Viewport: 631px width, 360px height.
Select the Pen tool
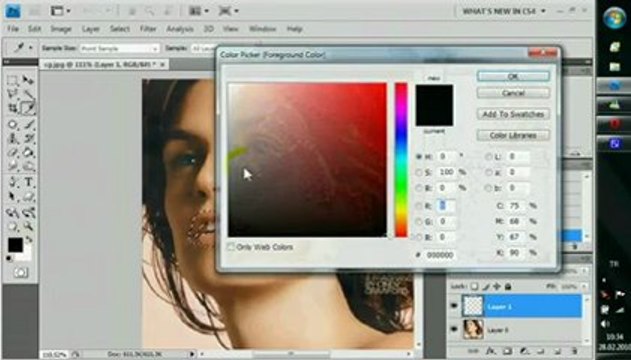coord(12,182)
